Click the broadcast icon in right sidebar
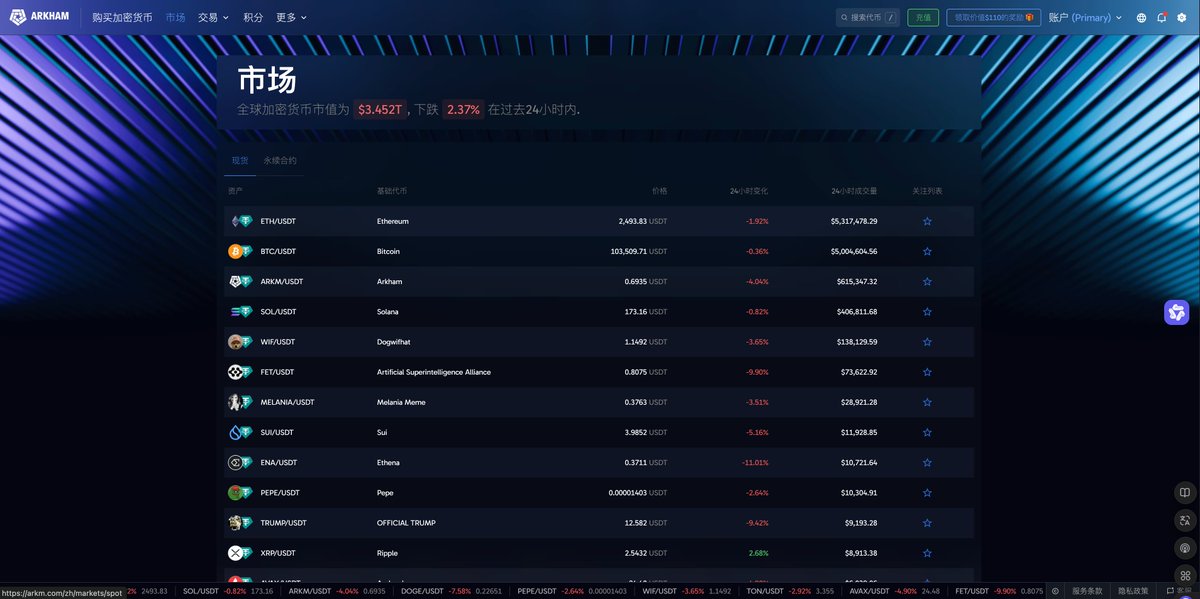This screenshot has width=1200, height=599. click(1184, 548)
